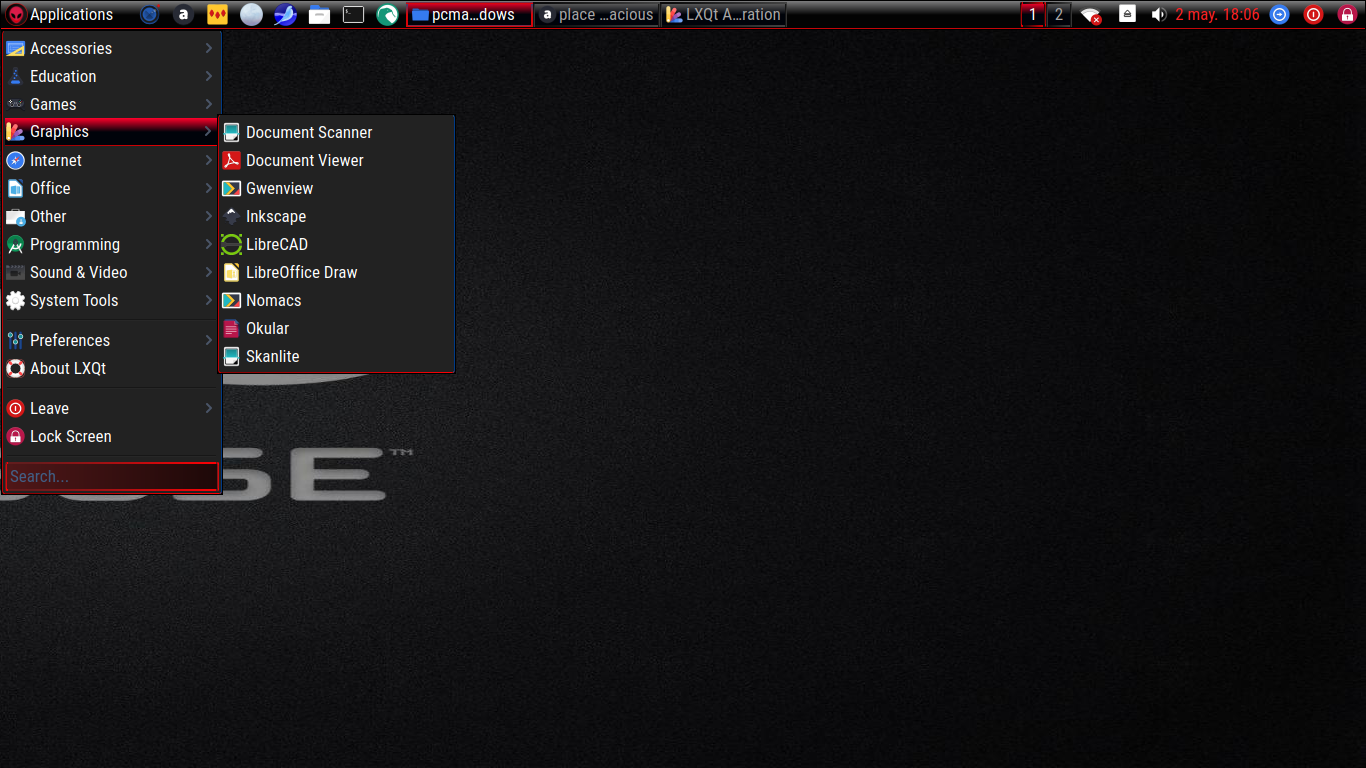The image size is (1366, 768).
Task: Open the file manager icon in quick launch
Action: tap(319, 15)
